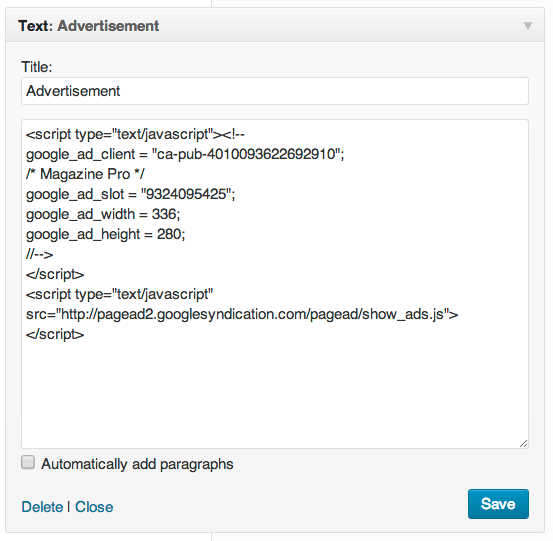
Task: Enable the 'Automatically add paragraphs' checkbox
Action: pyautogui.click(x=28, y=462)
